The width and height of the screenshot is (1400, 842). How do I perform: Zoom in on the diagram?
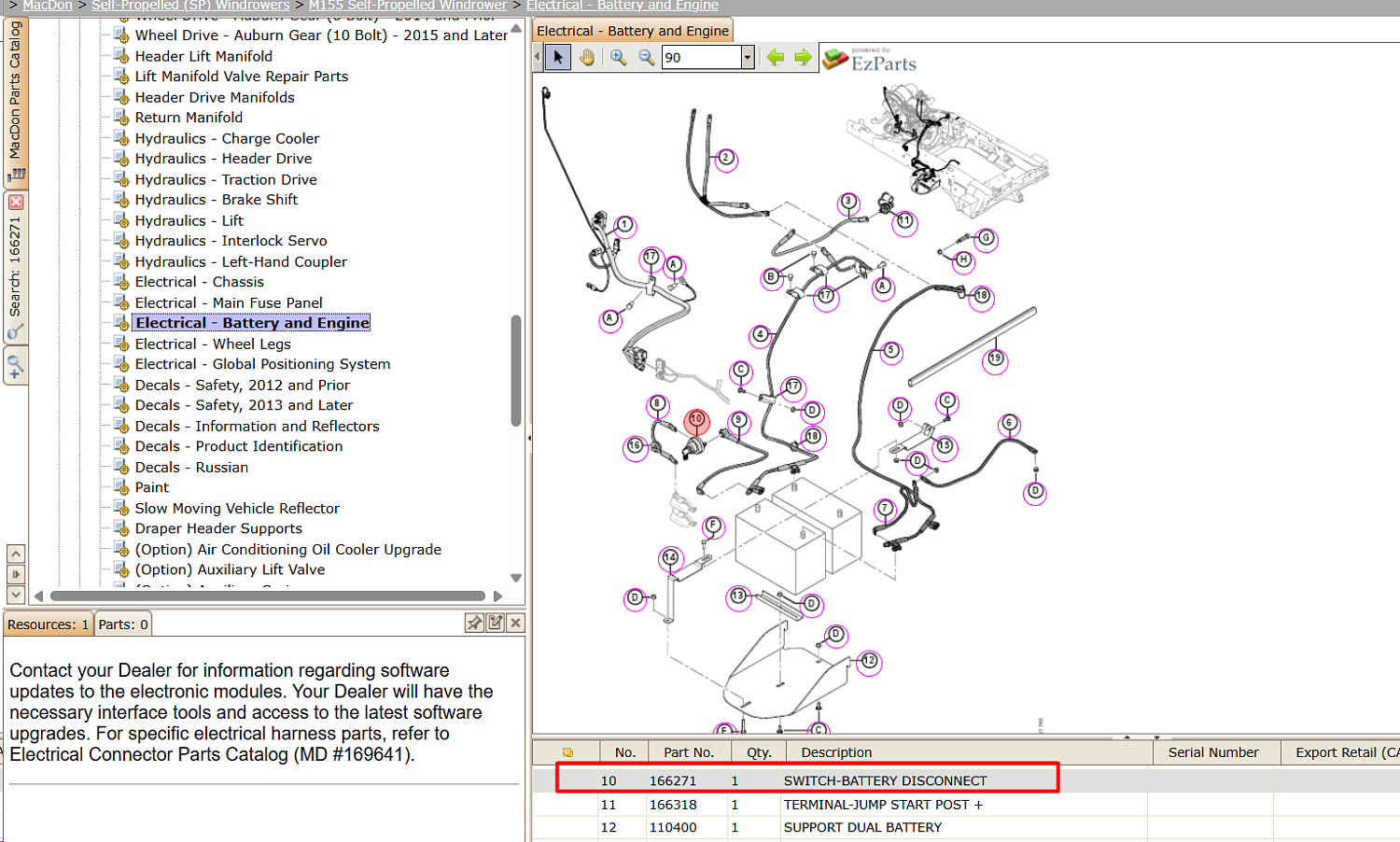click(x=618, y=57)
